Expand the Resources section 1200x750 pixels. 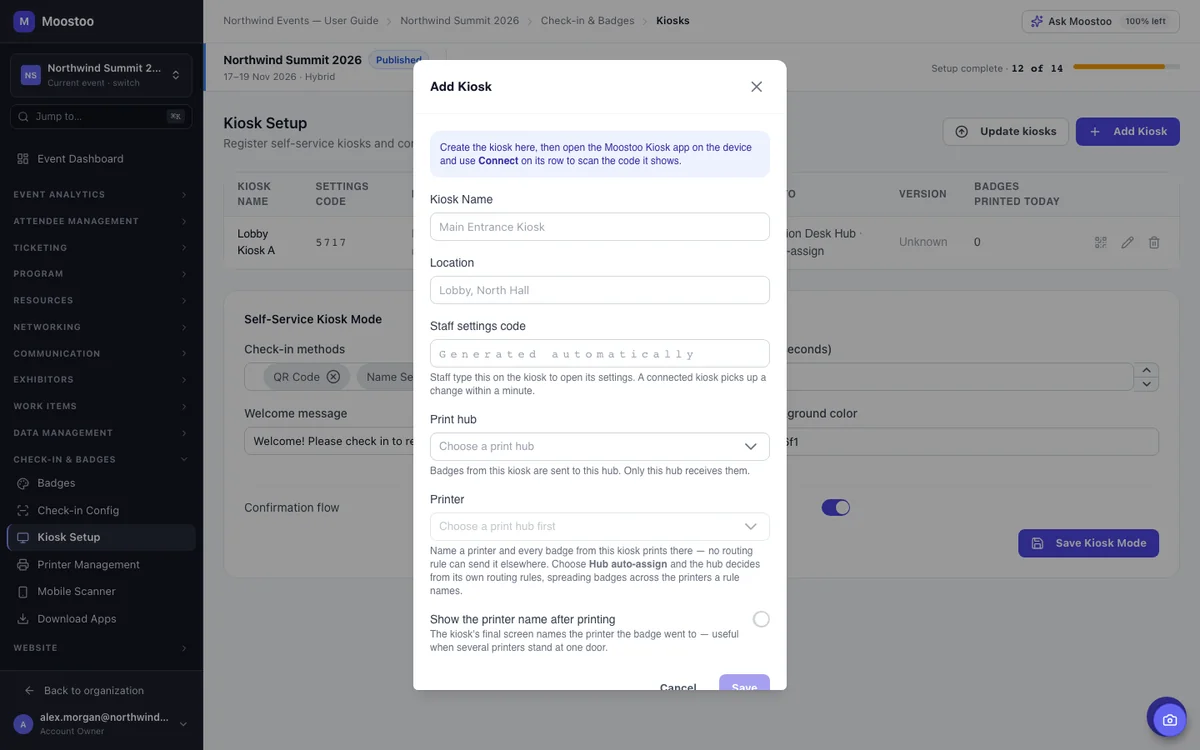pyautogui.click(x=101, y=300)
